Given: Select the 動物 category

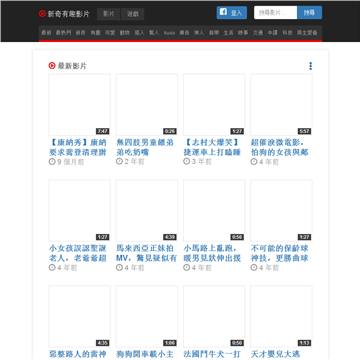Looking at the screenshot, I should click(x=125, y=33).
